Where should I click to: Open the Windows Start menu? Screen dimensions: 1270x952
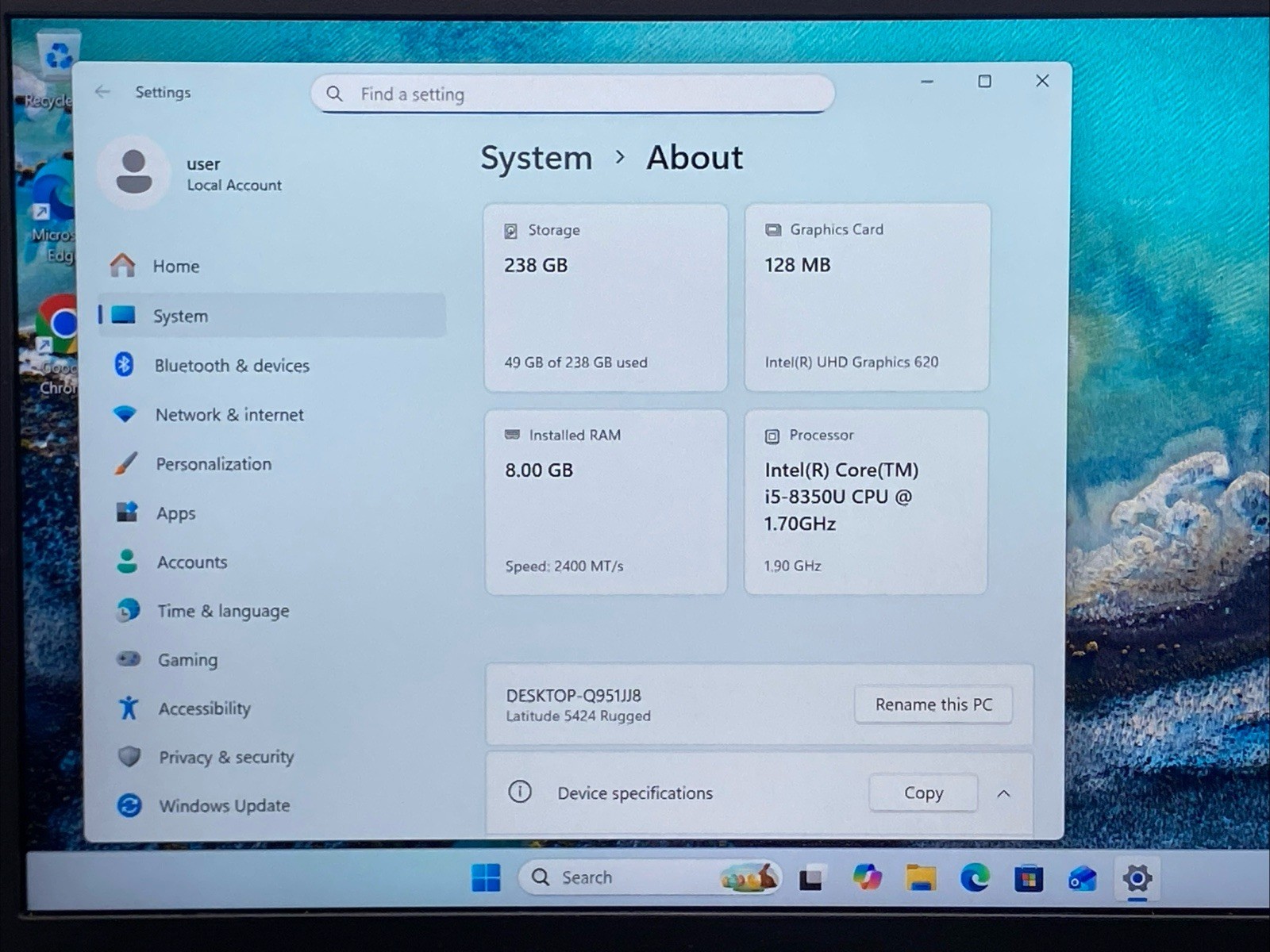486,877
